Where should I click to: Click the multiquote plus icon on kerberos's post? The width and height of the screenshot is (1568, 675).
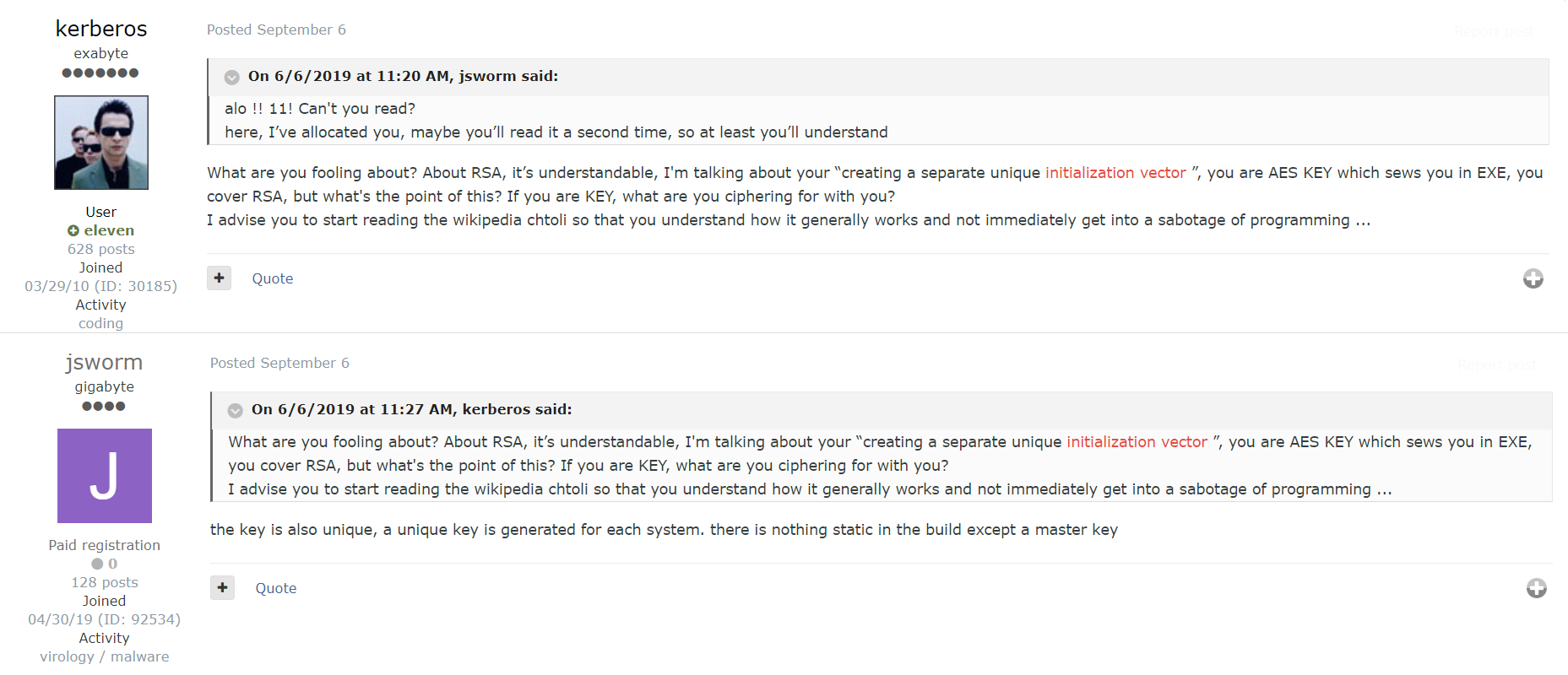(x=219, y=278)
